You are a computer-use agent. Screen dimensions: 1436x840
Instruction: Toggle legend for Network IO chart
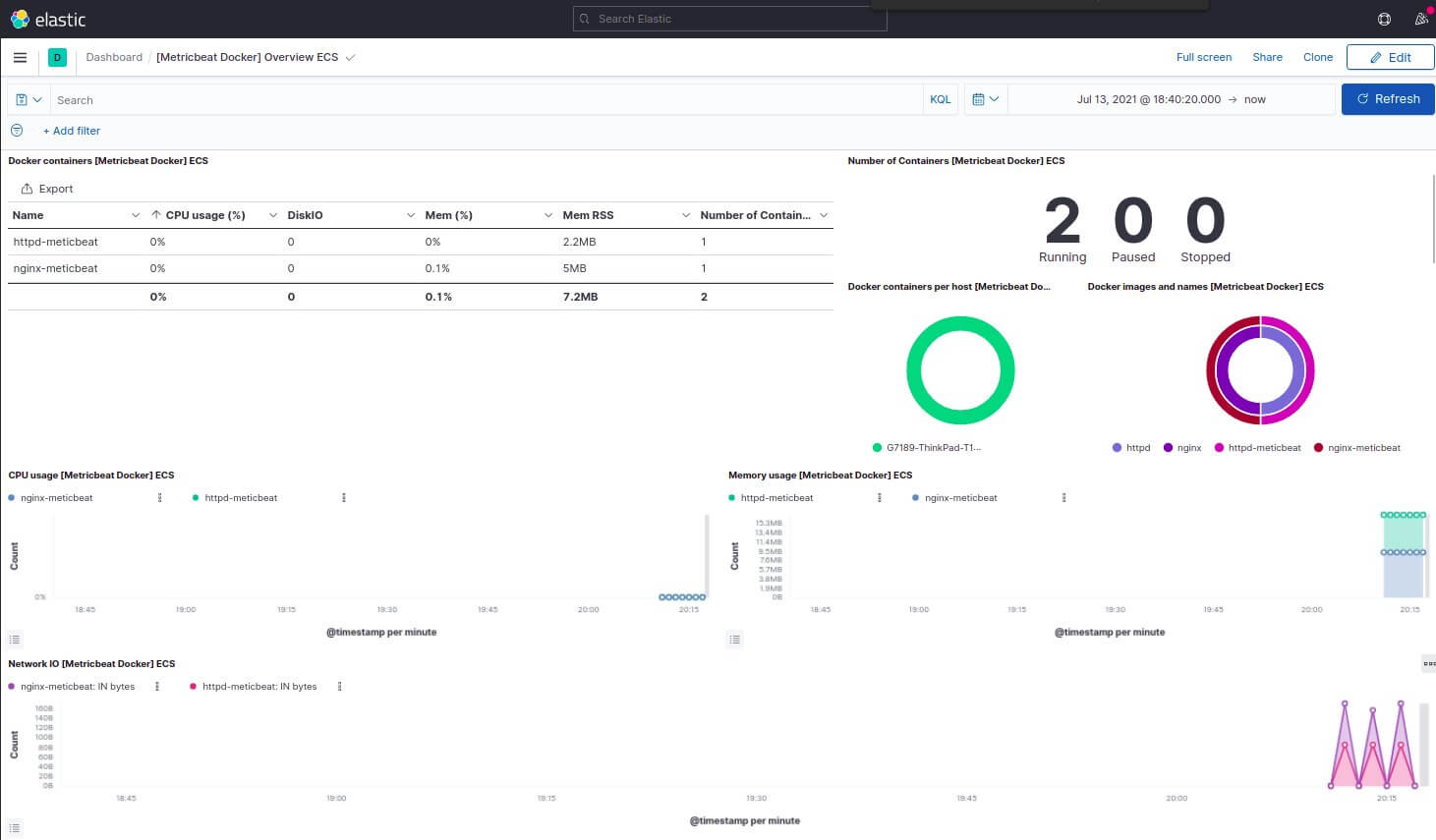tap(15, 828)
